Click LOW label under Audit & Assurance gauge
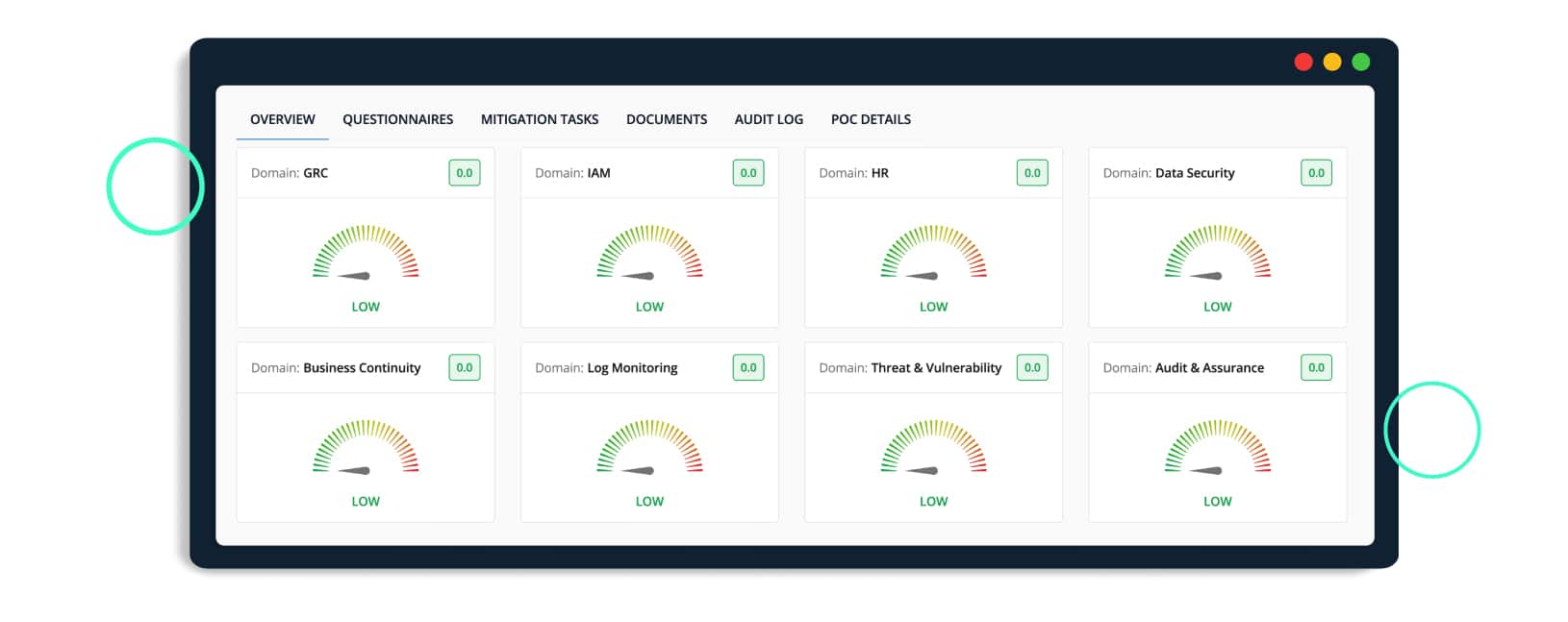Image resolution: width=1568 pixels, height=622 pixels. [1218, 501]
